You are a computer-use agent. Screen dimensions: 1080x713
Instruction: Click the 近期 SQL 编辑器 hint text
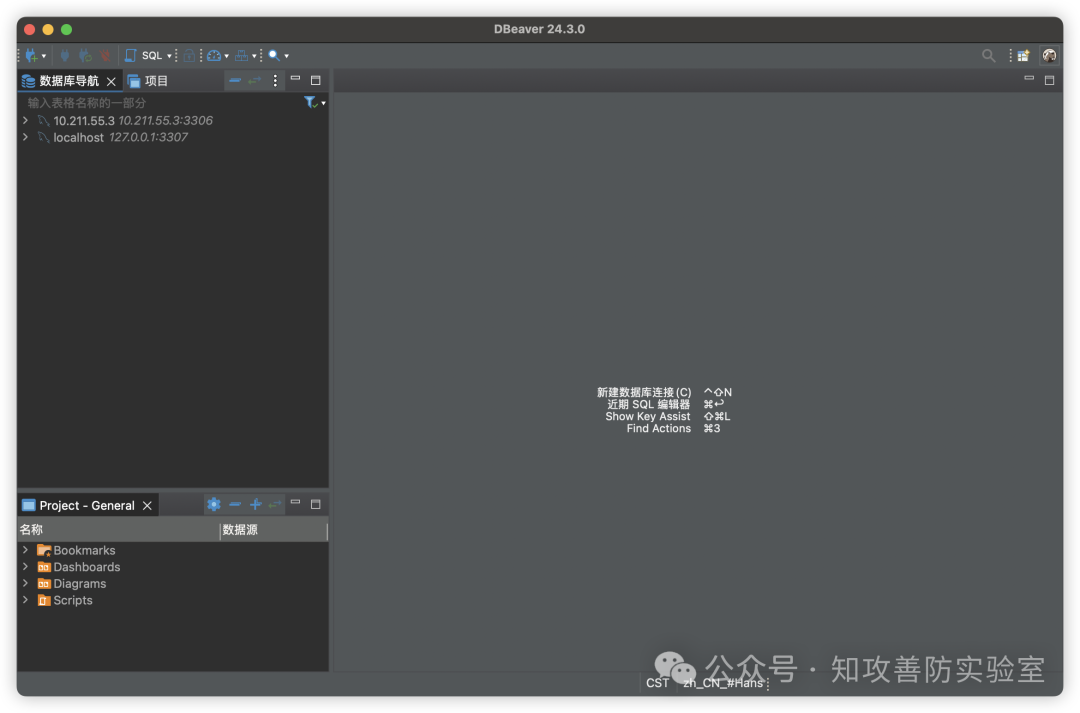click(648, 404)
